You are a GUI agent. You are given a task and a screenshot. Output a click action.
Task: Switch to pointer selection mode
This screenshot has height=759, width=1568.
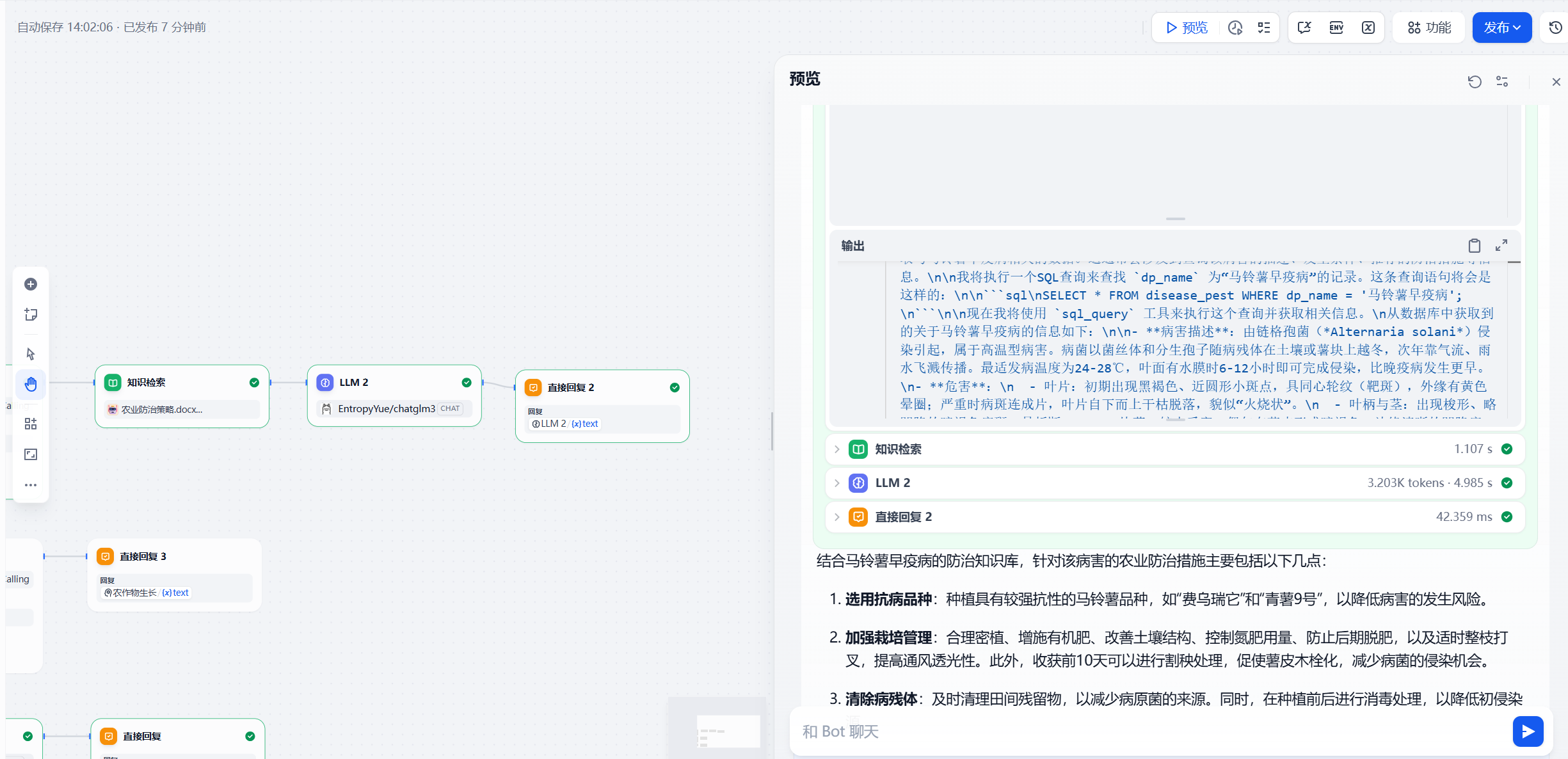tap(31, 354)
